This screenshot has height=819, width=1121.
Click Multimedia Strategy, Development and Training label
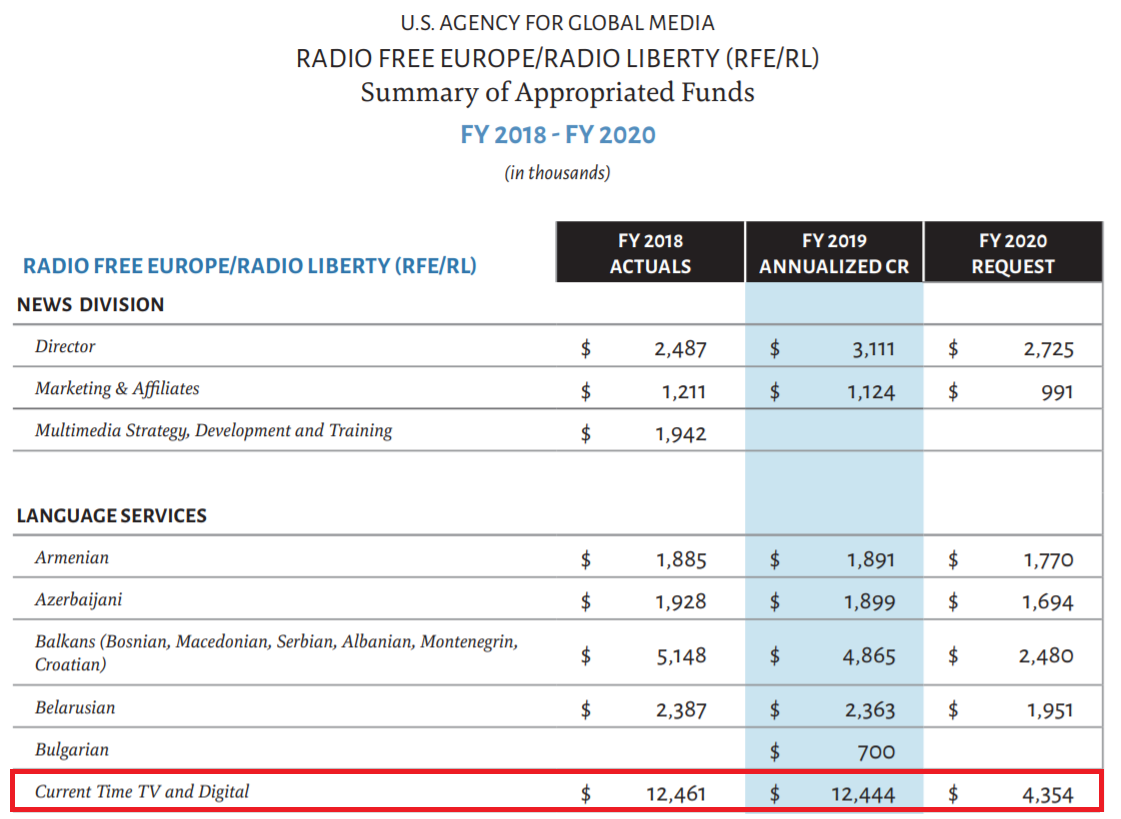pyautogui.click(x=214, y=430)
